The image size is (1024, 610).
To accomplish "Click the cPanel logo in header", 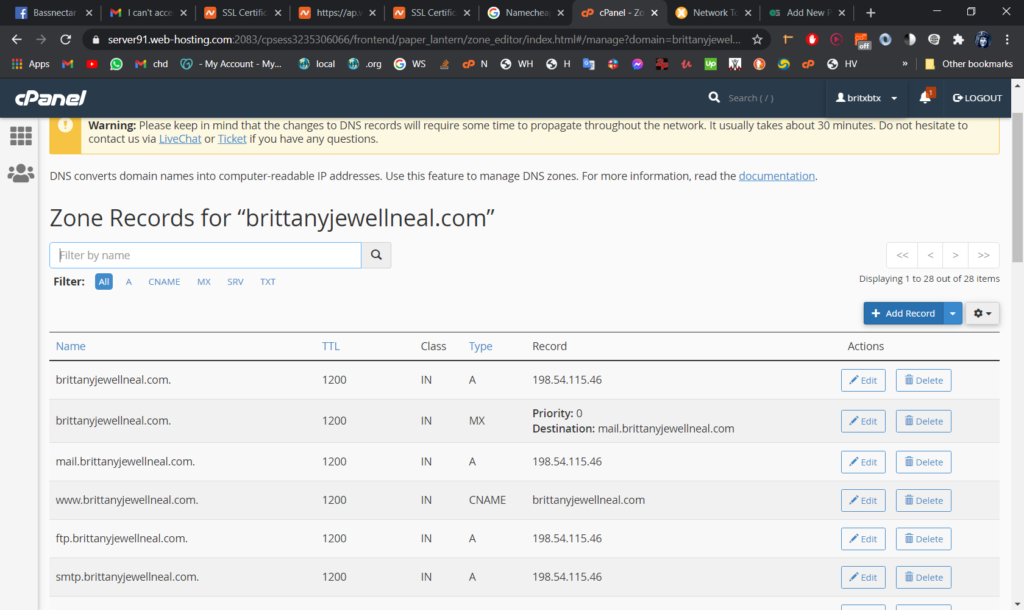I will point(50,98).
